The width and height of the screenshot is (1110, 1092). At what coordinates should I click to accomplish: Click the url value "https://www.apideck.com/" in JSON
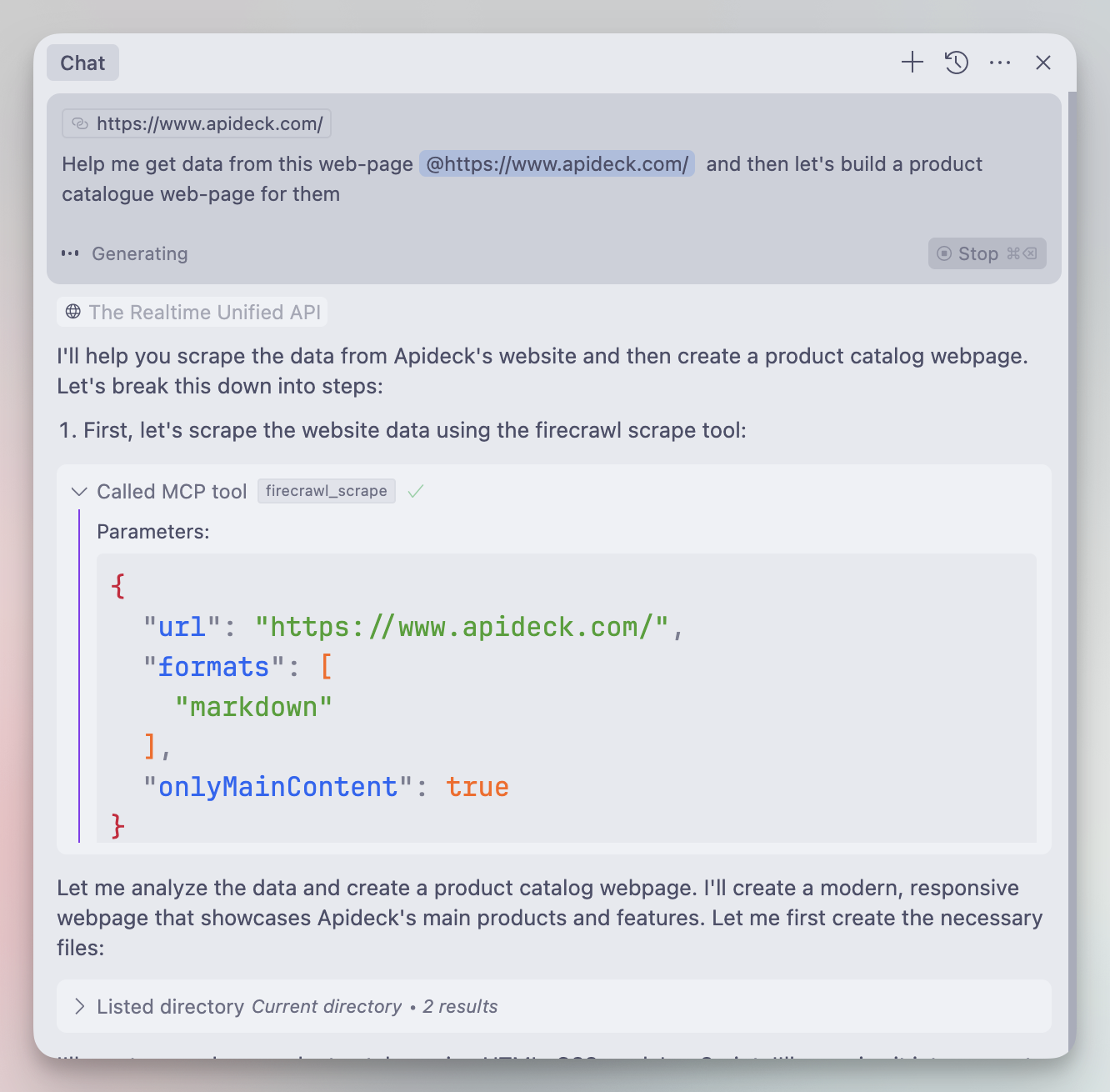point(462,627)
